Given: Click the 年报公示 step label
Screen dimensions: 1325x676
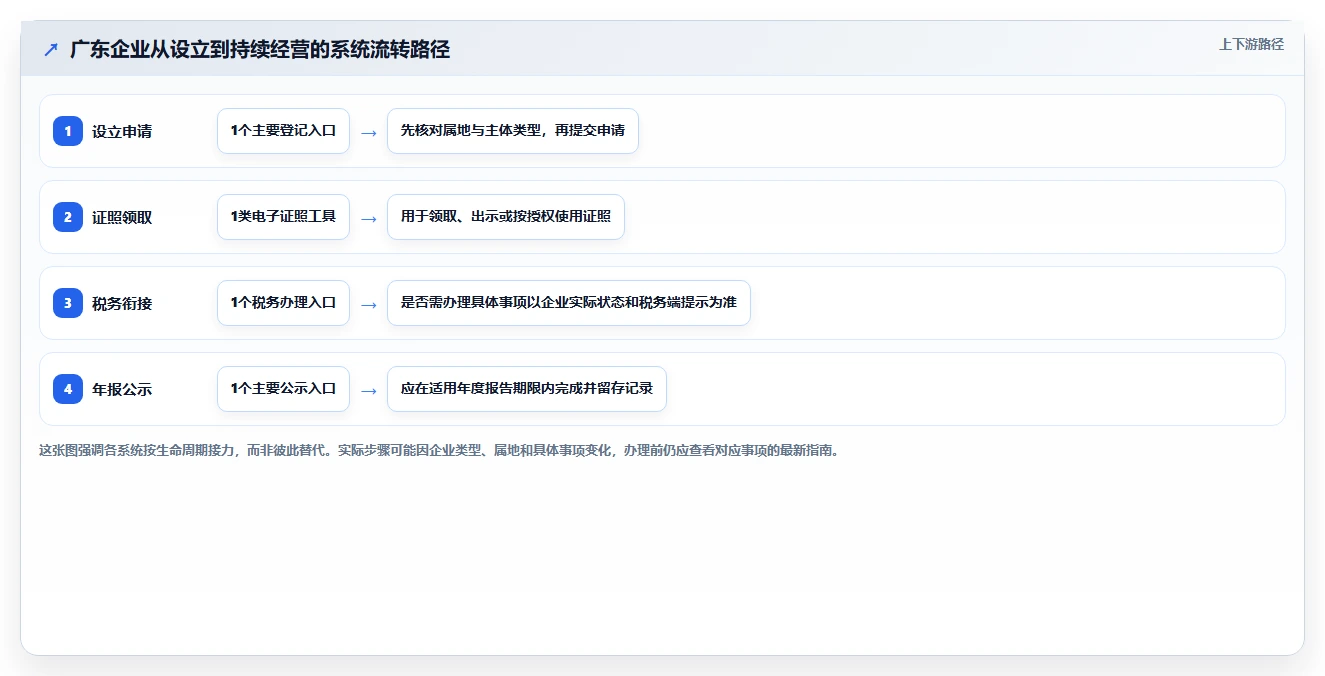Looking at the screenshot, I should point(122,389).
